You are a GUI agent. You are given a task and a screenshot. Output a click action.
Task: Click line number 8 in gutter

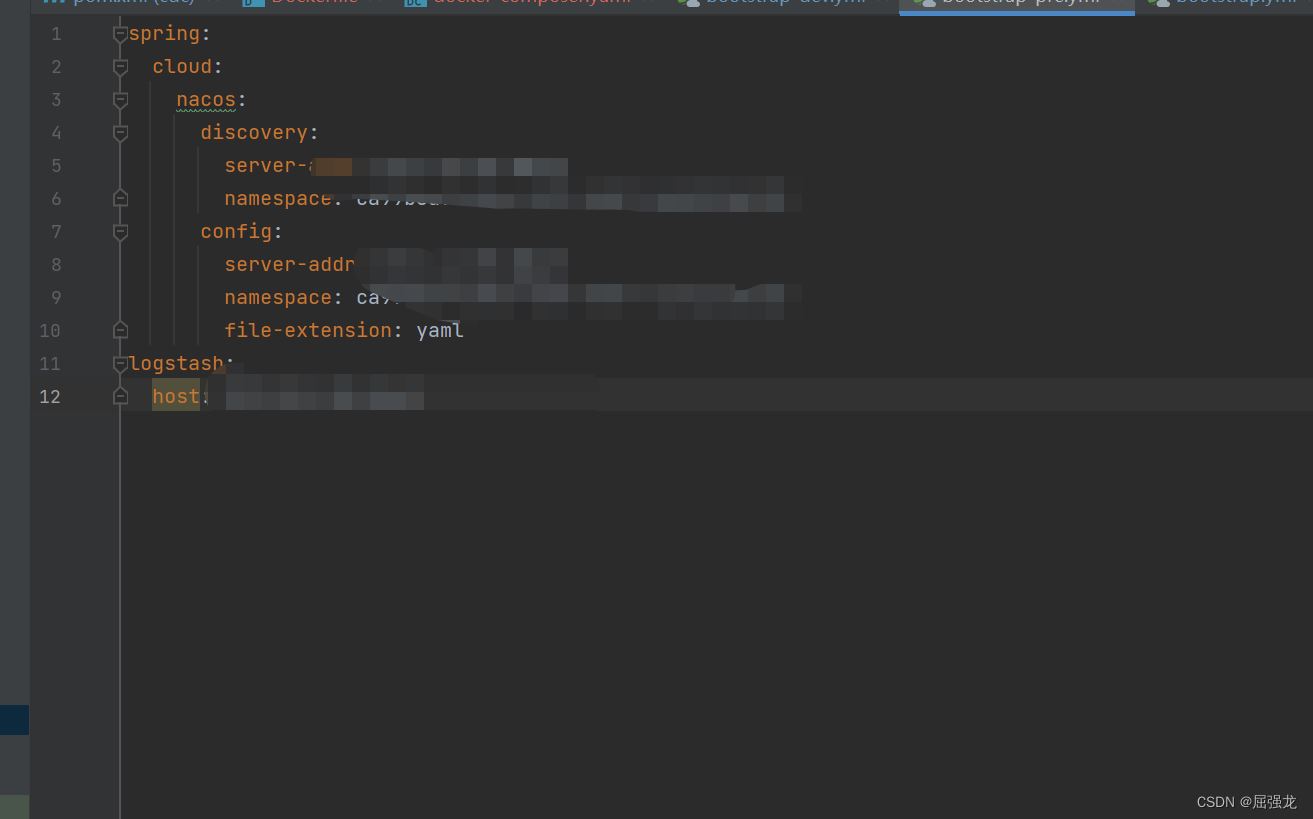[x=56, y=265]
